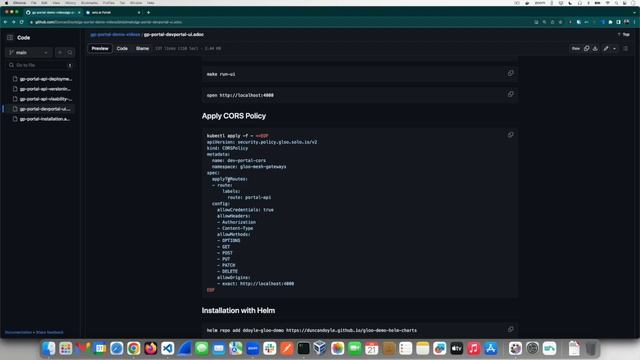
Task: Expand the tab search chevron in tab strip
Action: [x=635, y=13]
